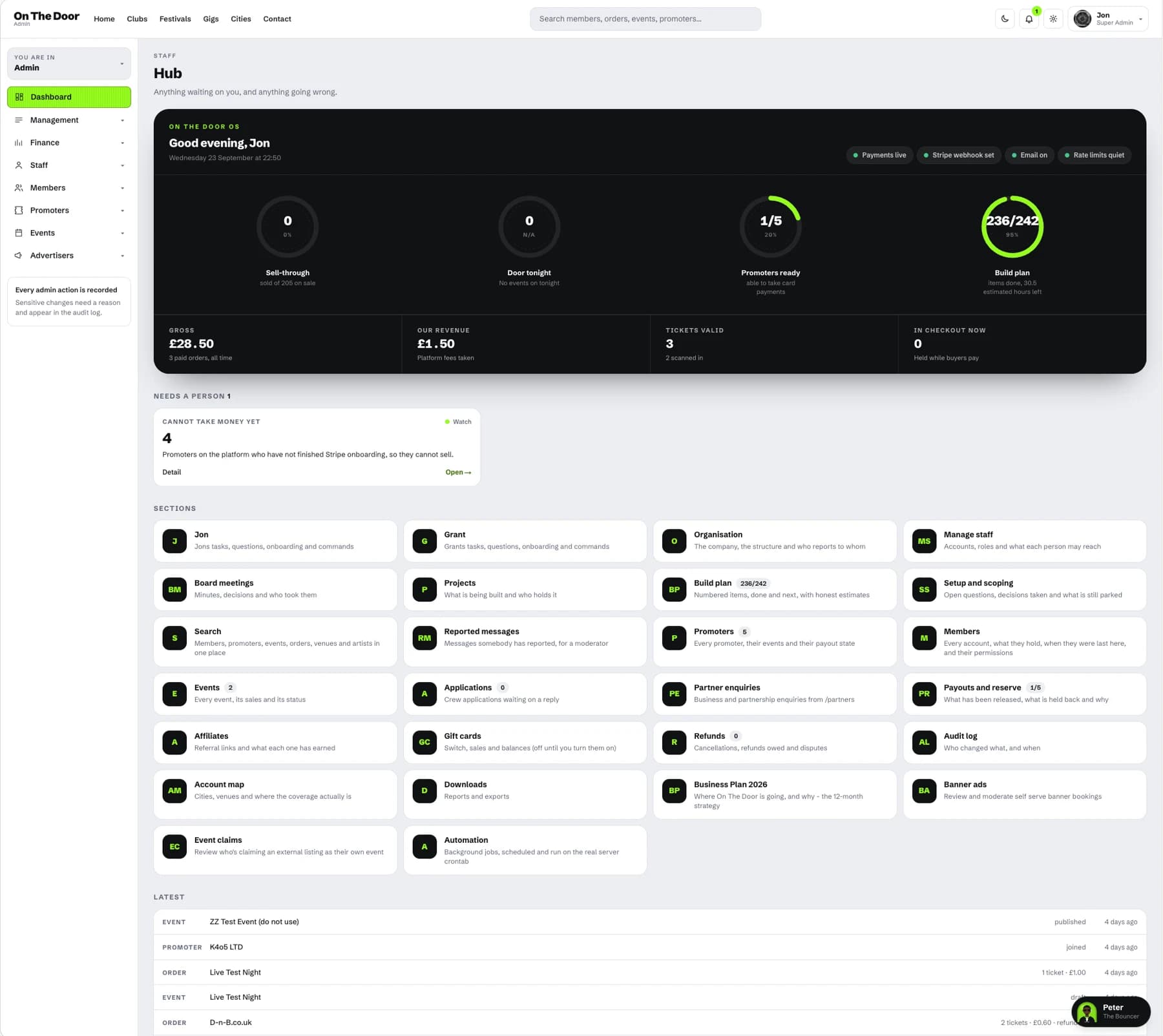Expand the Finance sidebar section

tap(69, 143)
